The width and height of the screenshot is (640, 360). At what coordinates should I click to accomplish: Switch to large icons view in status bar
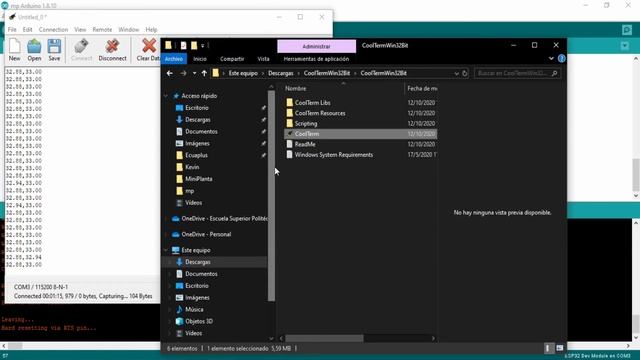(x=560, y=348)
